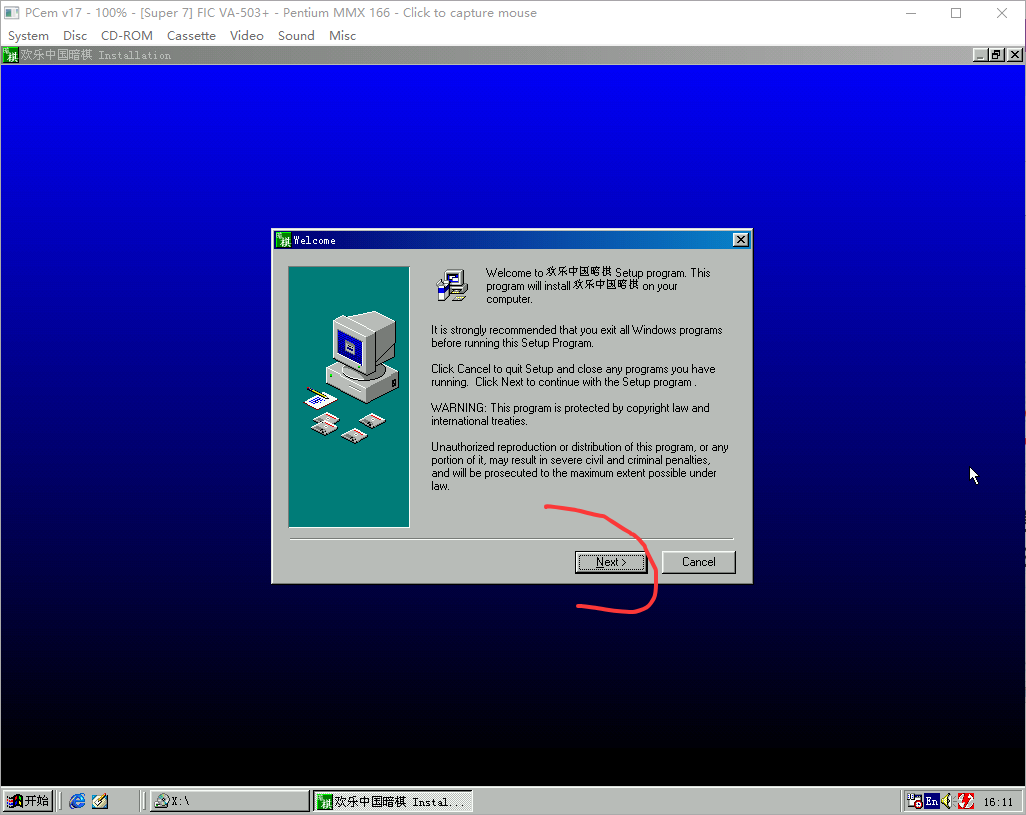Click the 欢乐中国暗棋 Instal... taskbar button
The image size is (1026, 815).
[393, 801]
